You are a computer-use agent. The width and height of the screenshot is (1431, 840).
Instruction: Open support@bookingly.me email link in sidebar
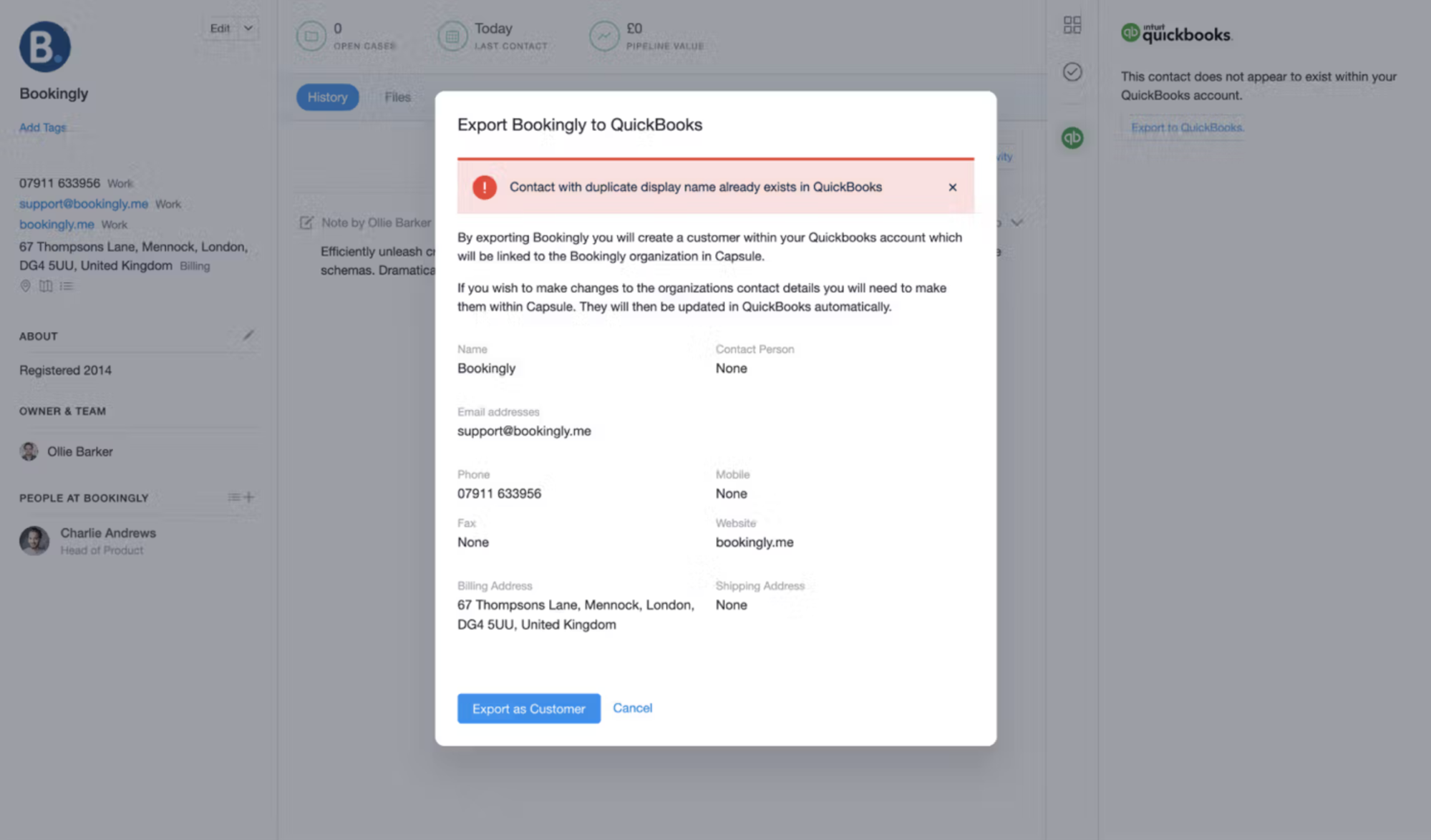(x=84, y=204)
